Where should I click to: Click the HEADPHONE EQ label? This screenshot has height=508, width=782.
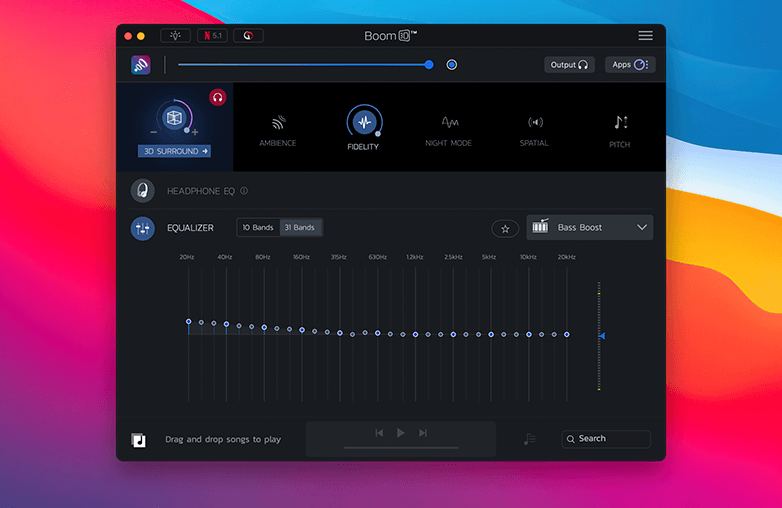tap(200, 191)
